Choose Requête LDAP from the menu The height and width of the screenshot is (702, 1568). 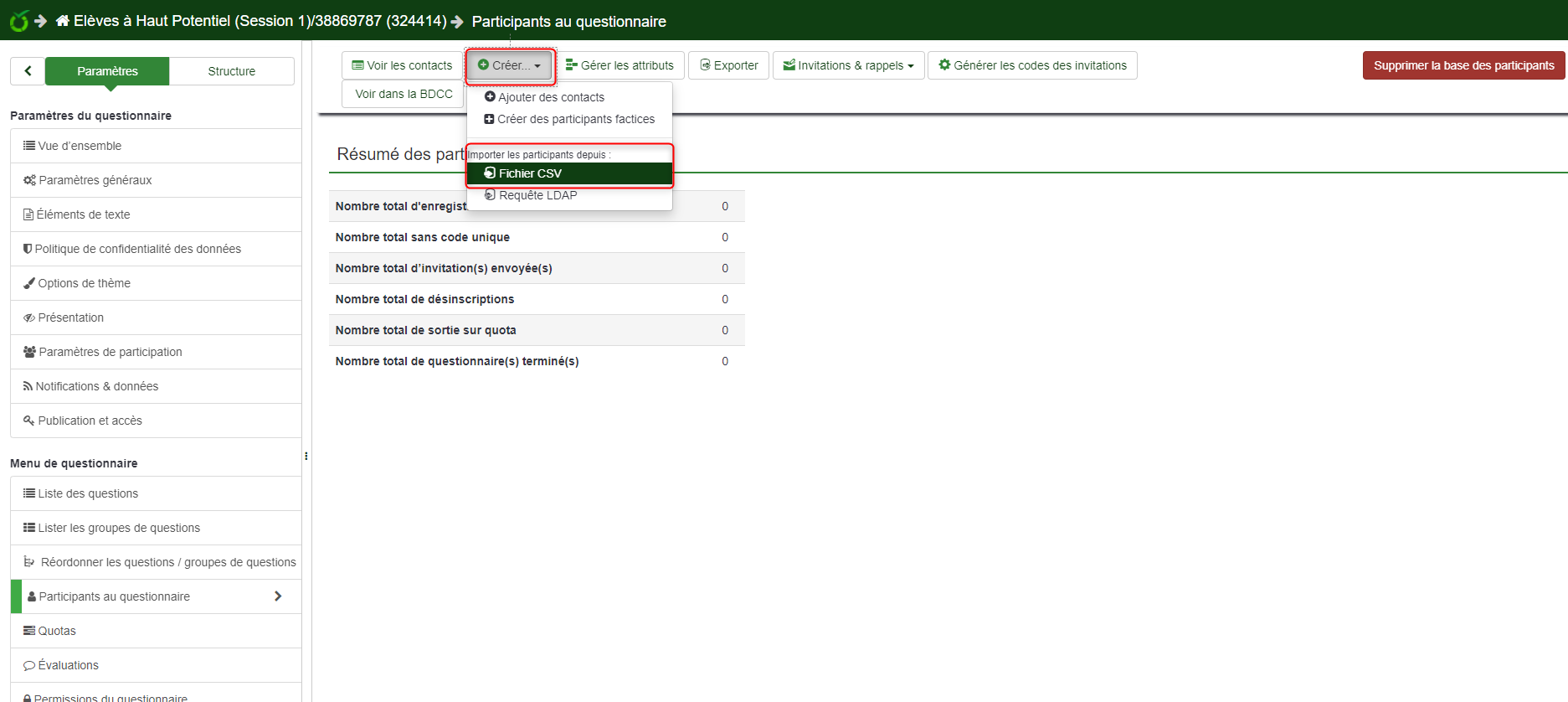pyautogui.click(x=537, y=195)
